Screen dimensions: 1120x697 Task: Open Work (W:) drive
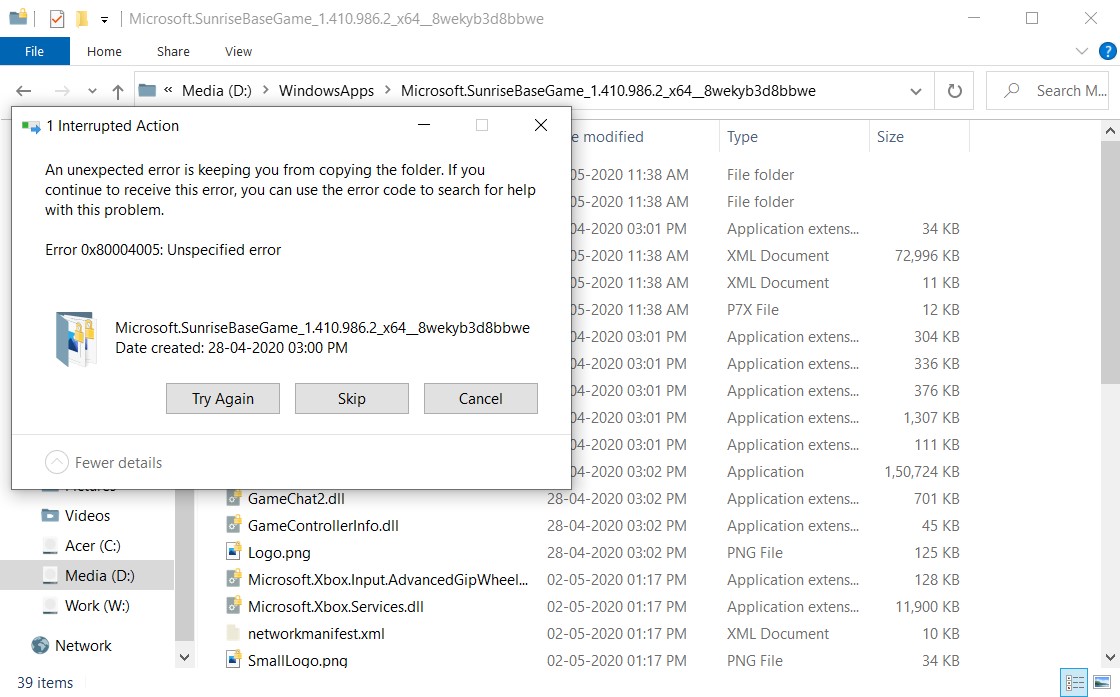click(97, 606)
